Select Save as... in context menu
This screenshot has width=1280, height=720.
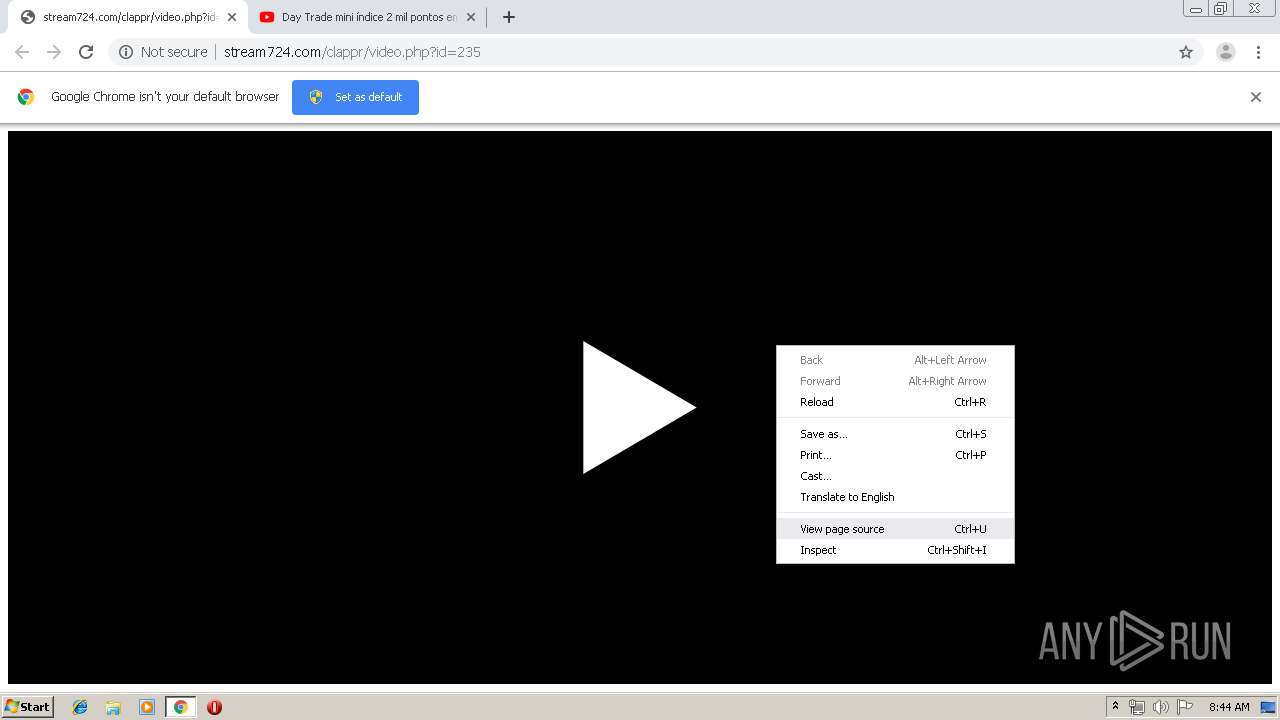(895, 434)
